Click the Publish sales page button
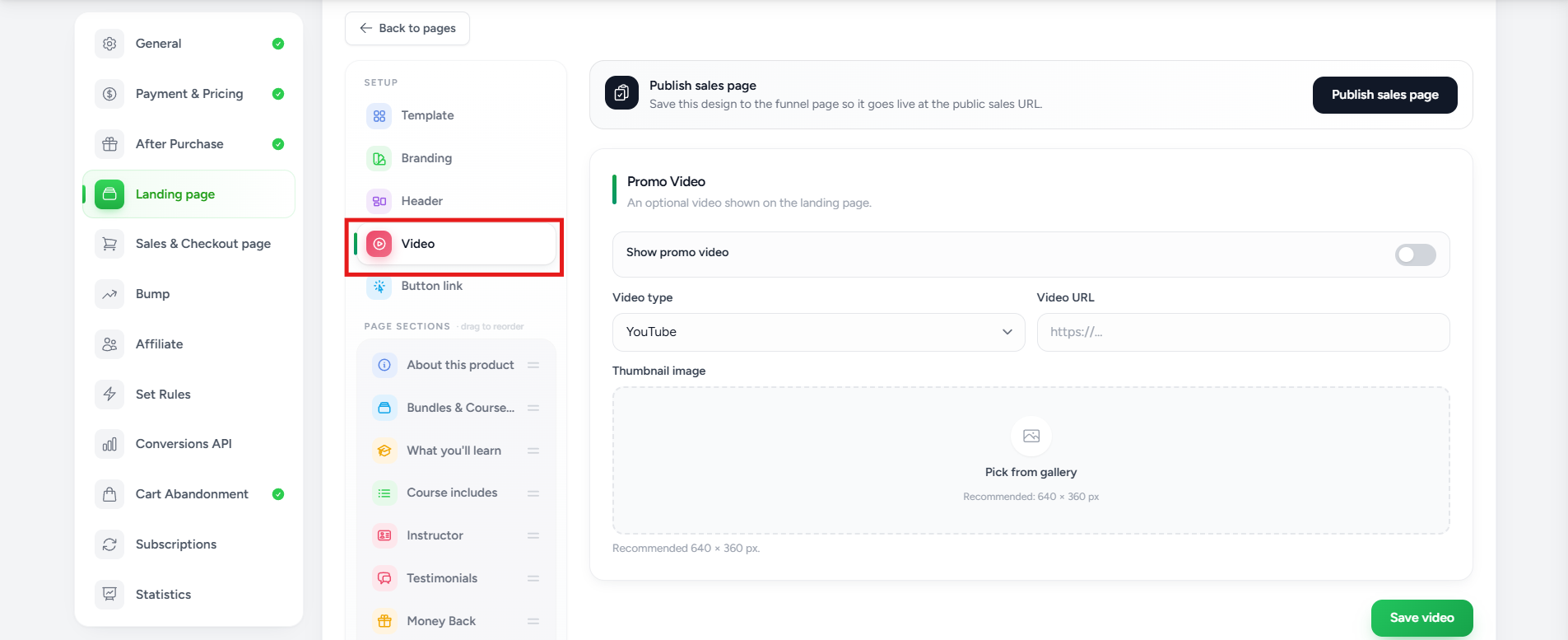The width and height of the screenshot is (1568, 640). click(x=1384, y=95)
